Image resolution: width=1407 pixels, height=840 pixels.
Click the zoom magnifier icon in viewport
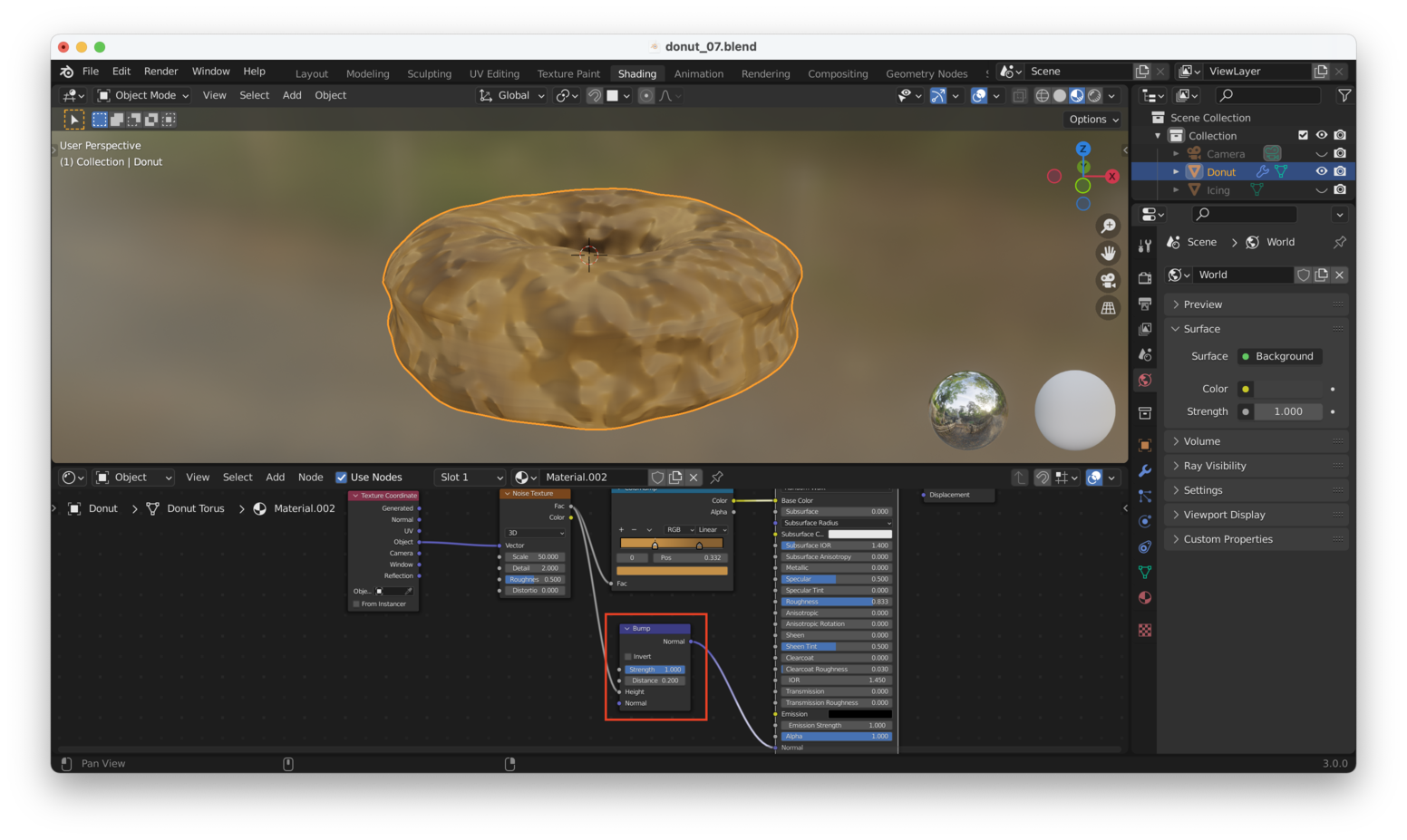pyautogui.click(x=1108, y=227)
